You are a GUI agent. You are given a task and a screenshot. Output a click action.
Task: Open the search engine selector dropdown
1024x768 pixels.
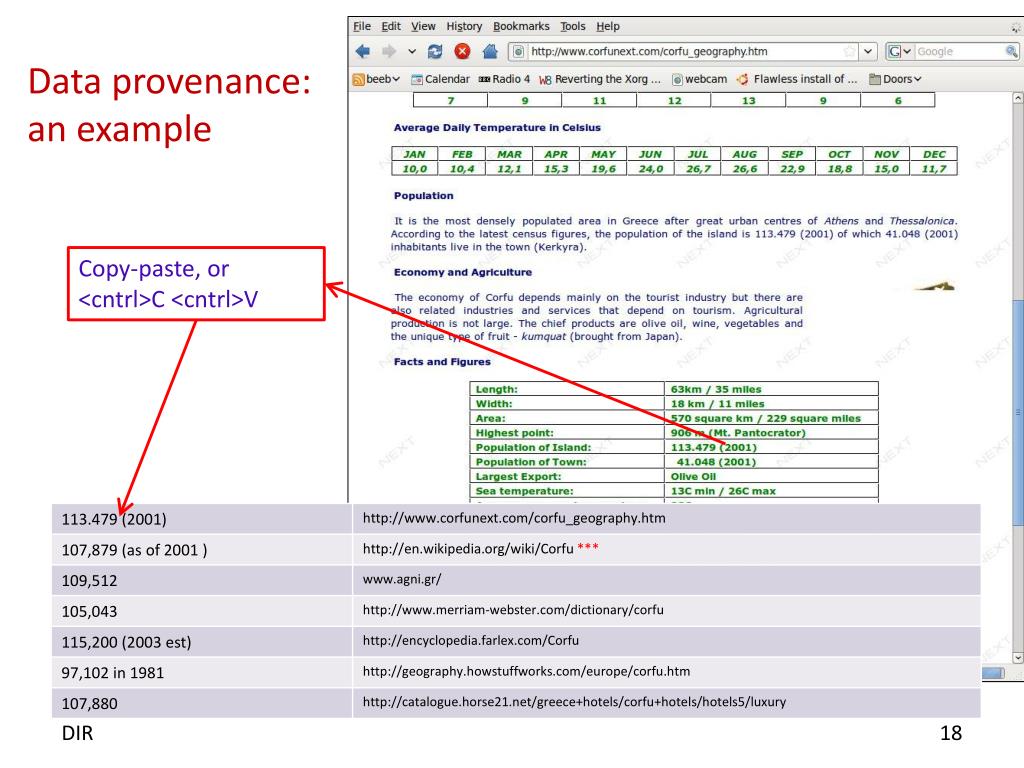click(x=900, y=51)
